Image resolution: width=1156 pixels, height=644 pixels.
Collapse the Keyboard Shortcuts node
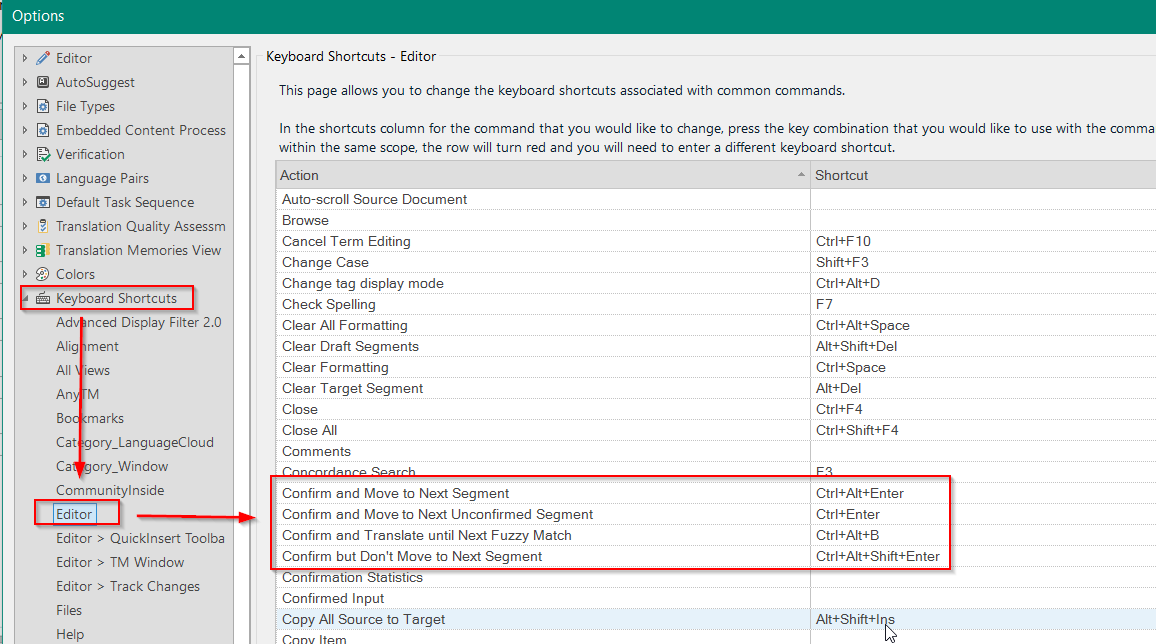click(25, 298)
